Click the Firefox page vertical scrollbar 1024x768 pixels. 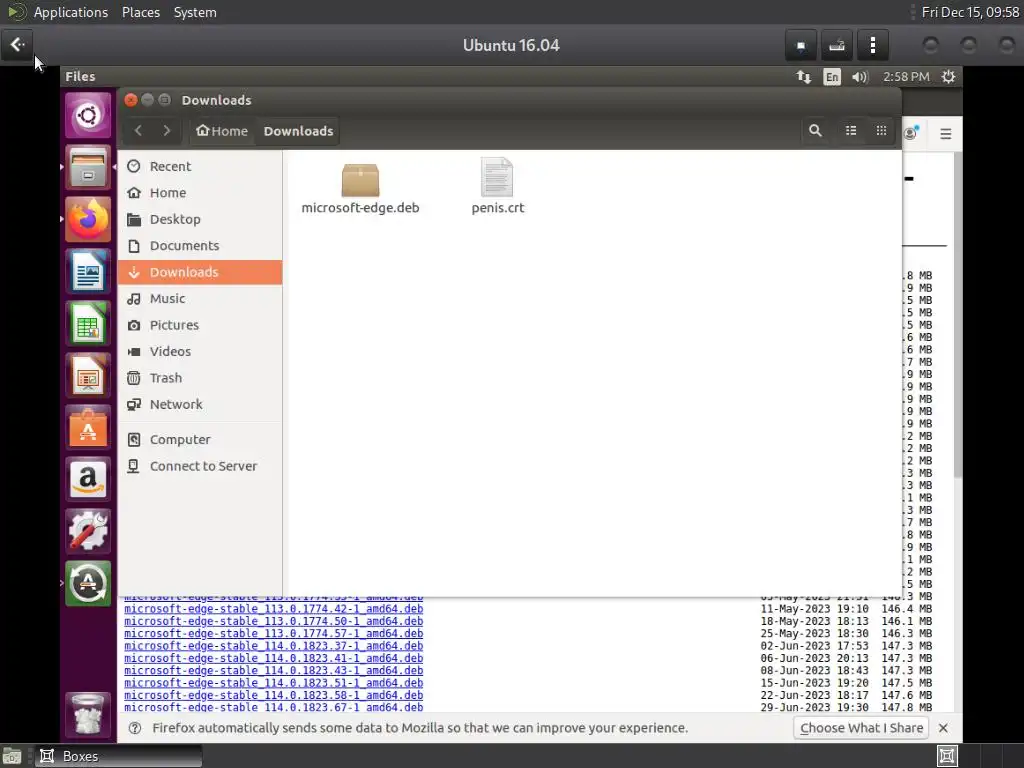pos(957,315)
